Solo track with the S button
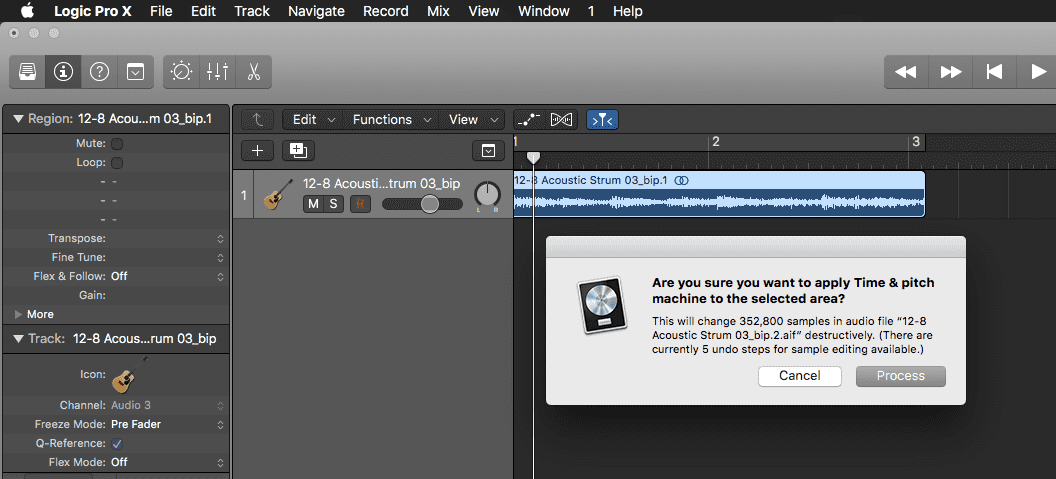Screen dimensions: 1056x479 click(x=333, y=204)
